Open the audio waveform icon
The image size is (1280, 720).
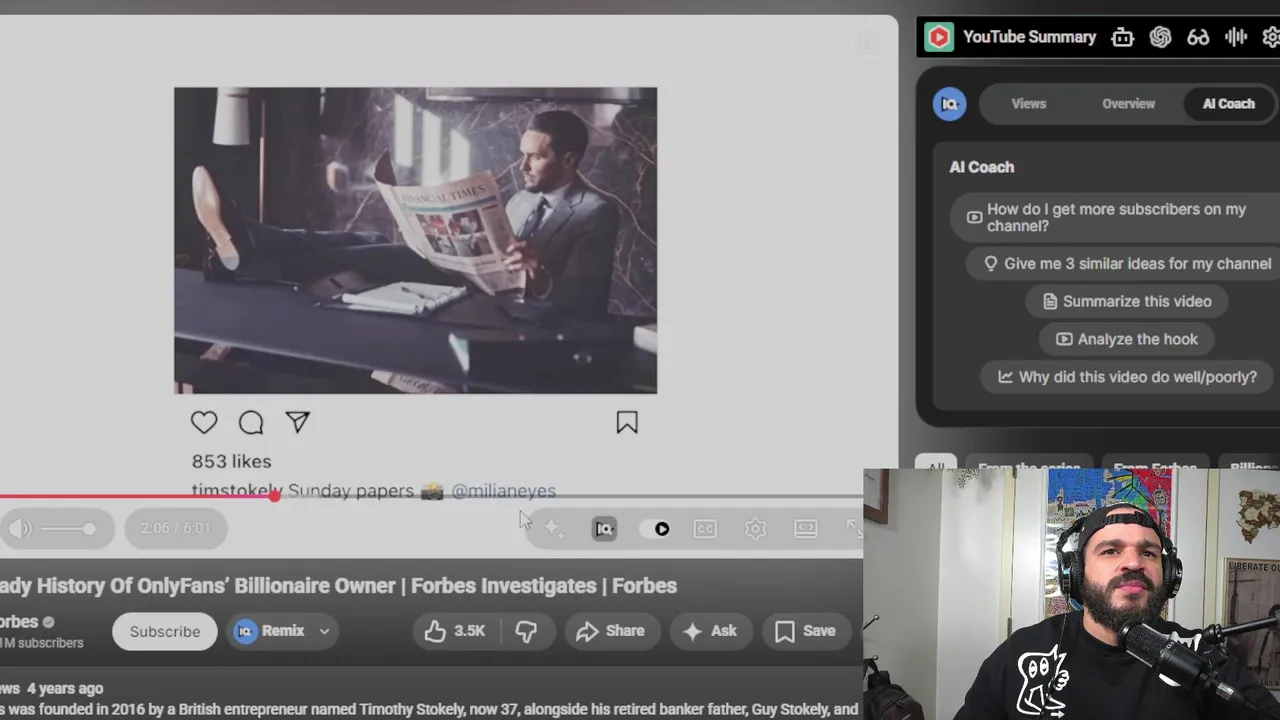click(1236, 37)
